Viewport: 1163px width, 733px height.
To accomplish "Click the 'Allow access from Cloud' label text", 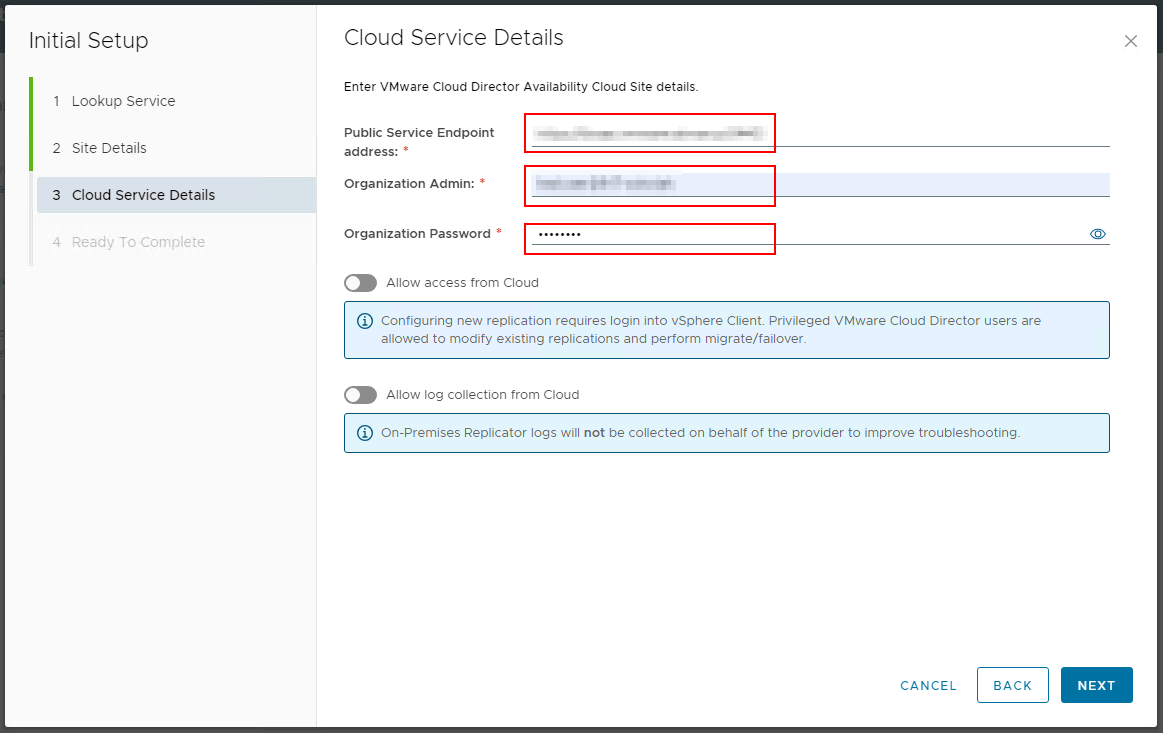I will (462, 283).
